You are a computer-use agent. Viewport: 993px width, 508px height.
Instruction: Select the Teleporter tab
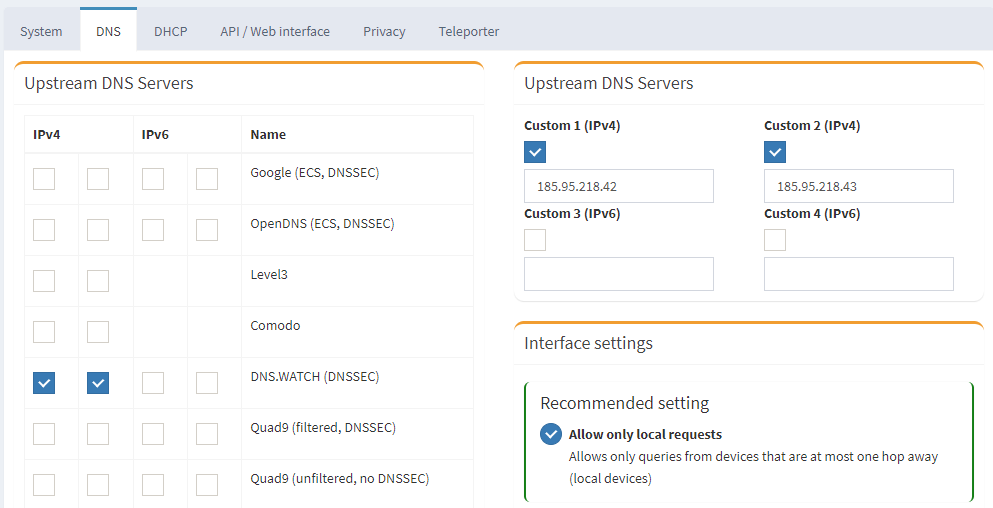[x=469, y=31]
